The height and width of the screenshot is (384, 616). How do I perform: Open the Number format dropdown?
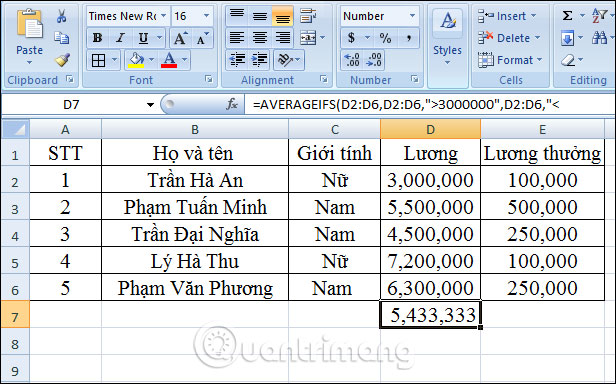(412, 16)
